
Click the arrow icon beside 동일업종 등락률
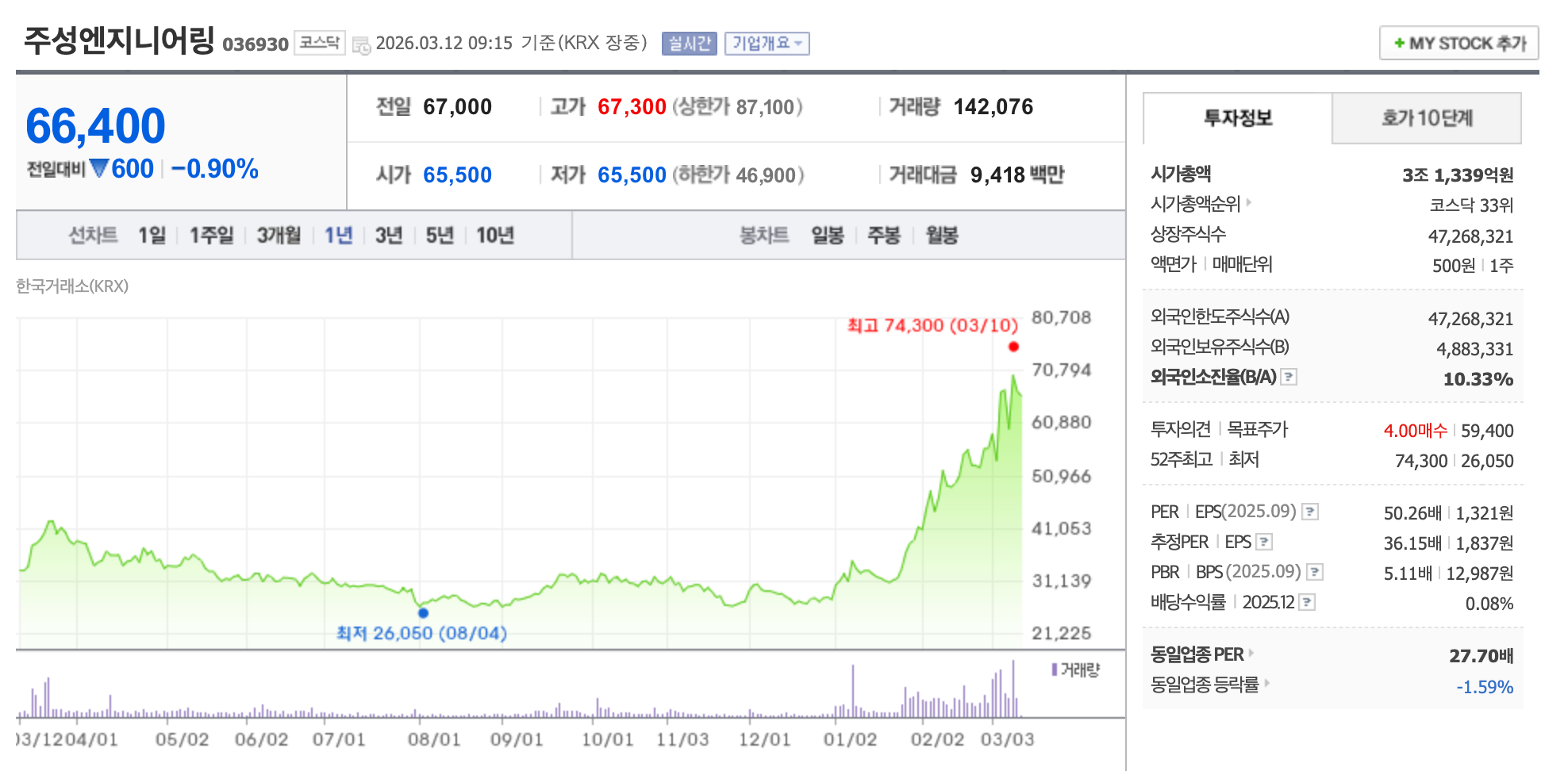1267,682
